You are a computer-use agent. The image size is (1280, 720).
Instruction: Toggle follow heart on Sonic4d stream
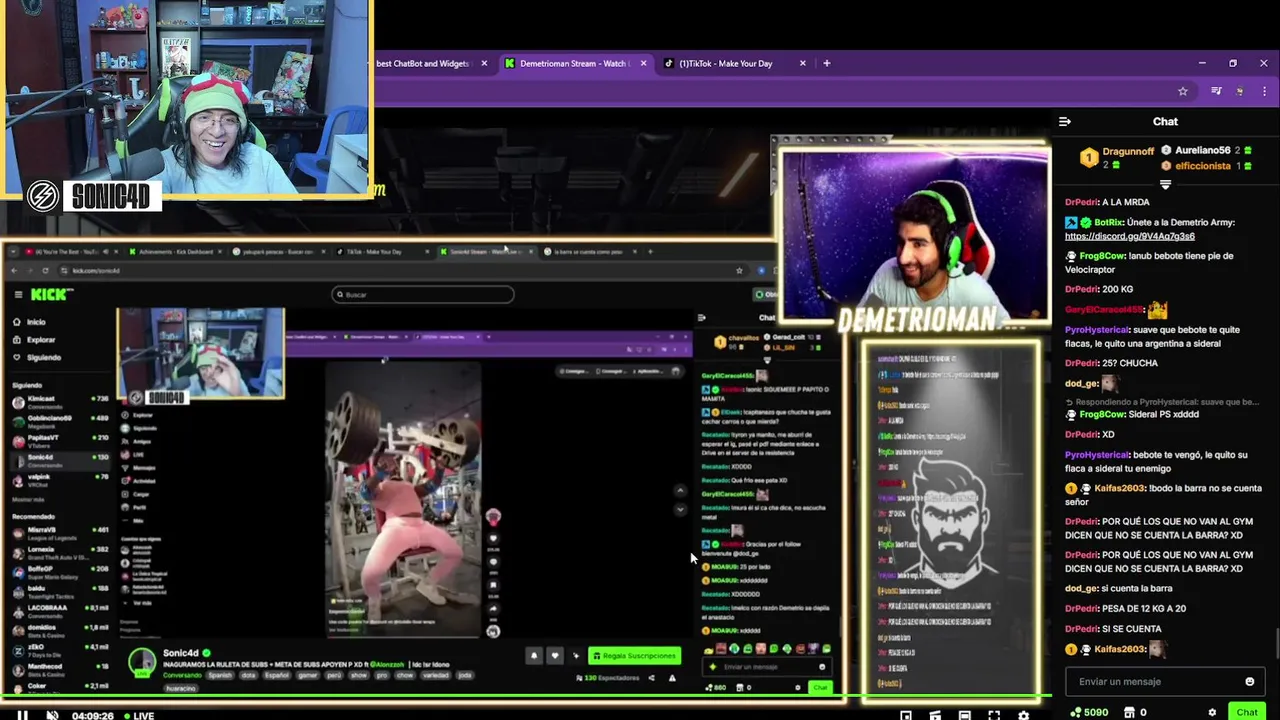[x=555, y=656]
